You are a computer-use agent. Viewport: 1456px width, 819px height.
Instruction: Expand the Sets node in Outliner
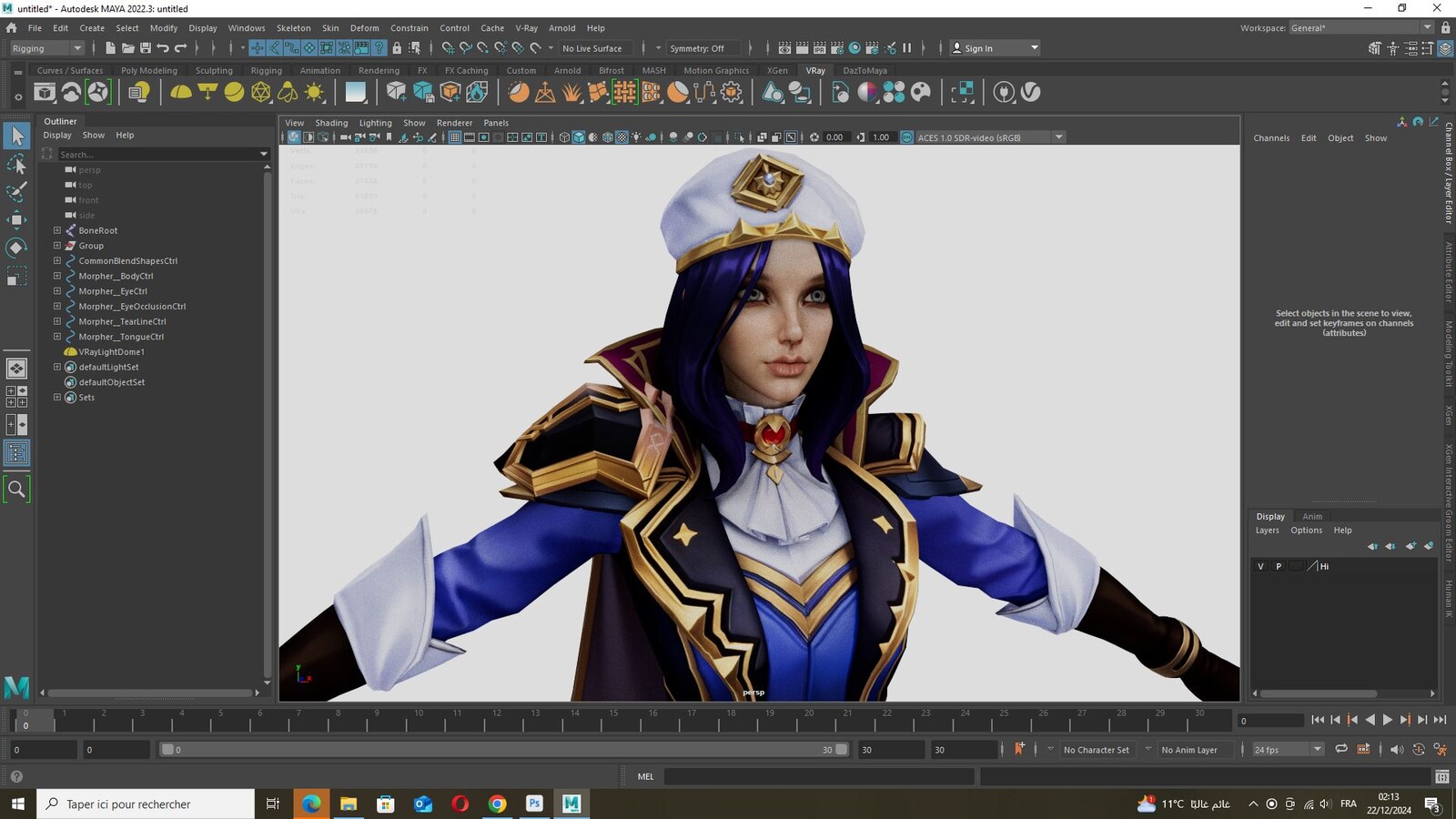[57, 397]
